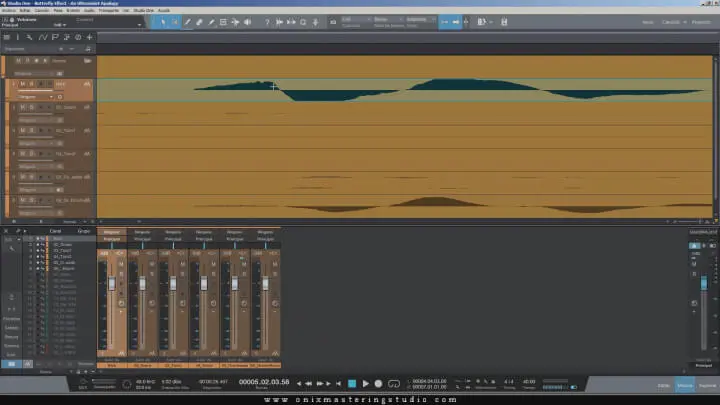Solo the selected highlighted track
Viewport: 720px width, 405px height.
pyautogui.click(x=32, y=84)
